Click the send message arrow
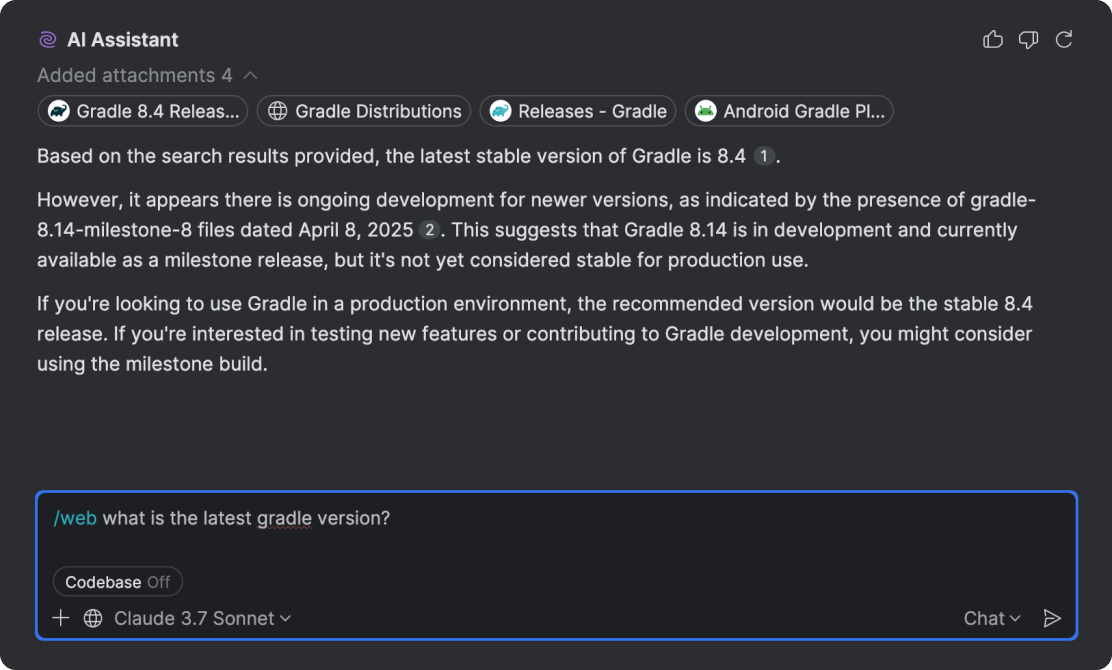 point(1052,618)
